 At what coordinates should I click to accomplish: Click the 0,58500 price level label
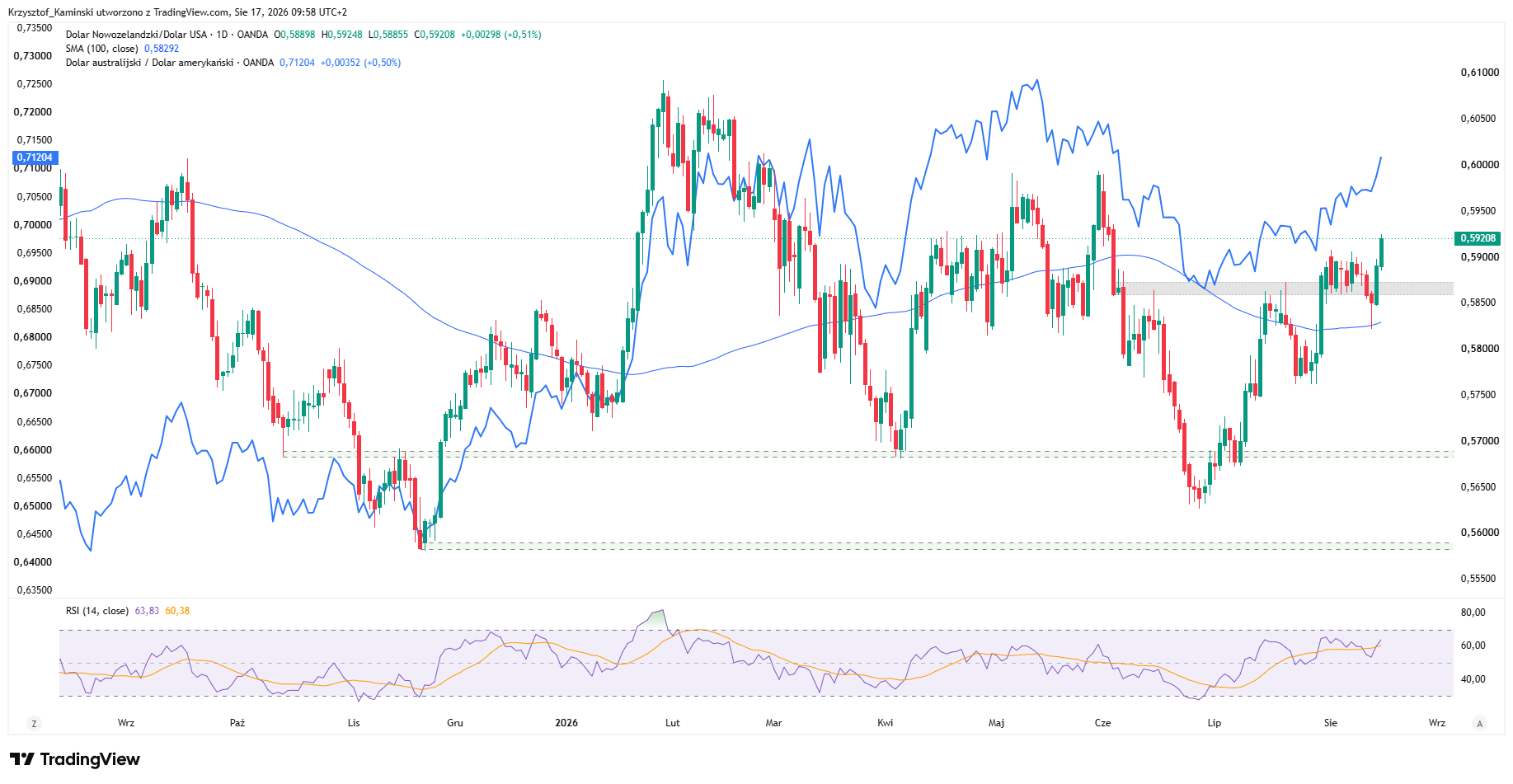tap(1480, 303)
